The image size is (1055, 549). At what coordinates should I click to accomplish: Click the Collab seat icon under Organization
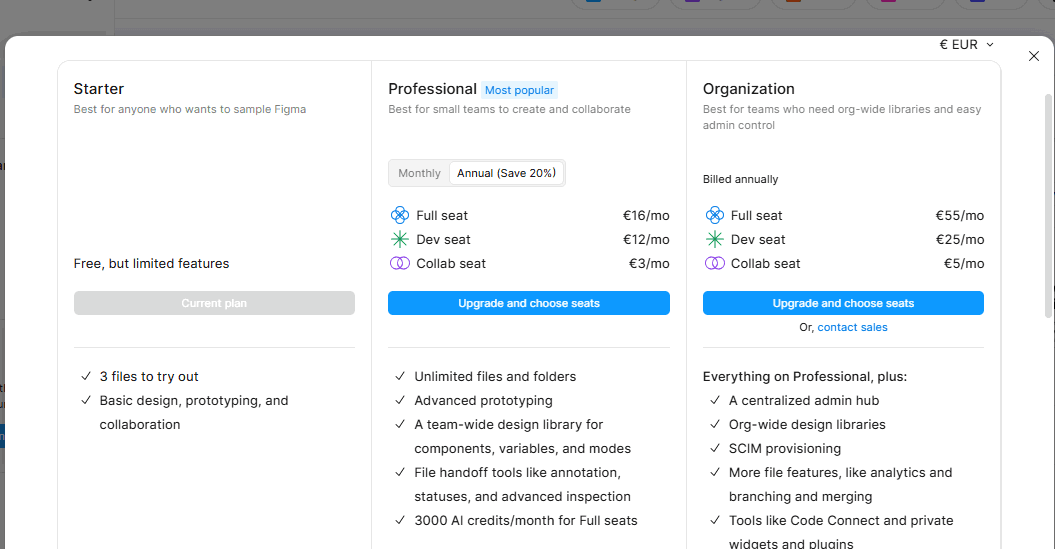[x=714, y=263]
